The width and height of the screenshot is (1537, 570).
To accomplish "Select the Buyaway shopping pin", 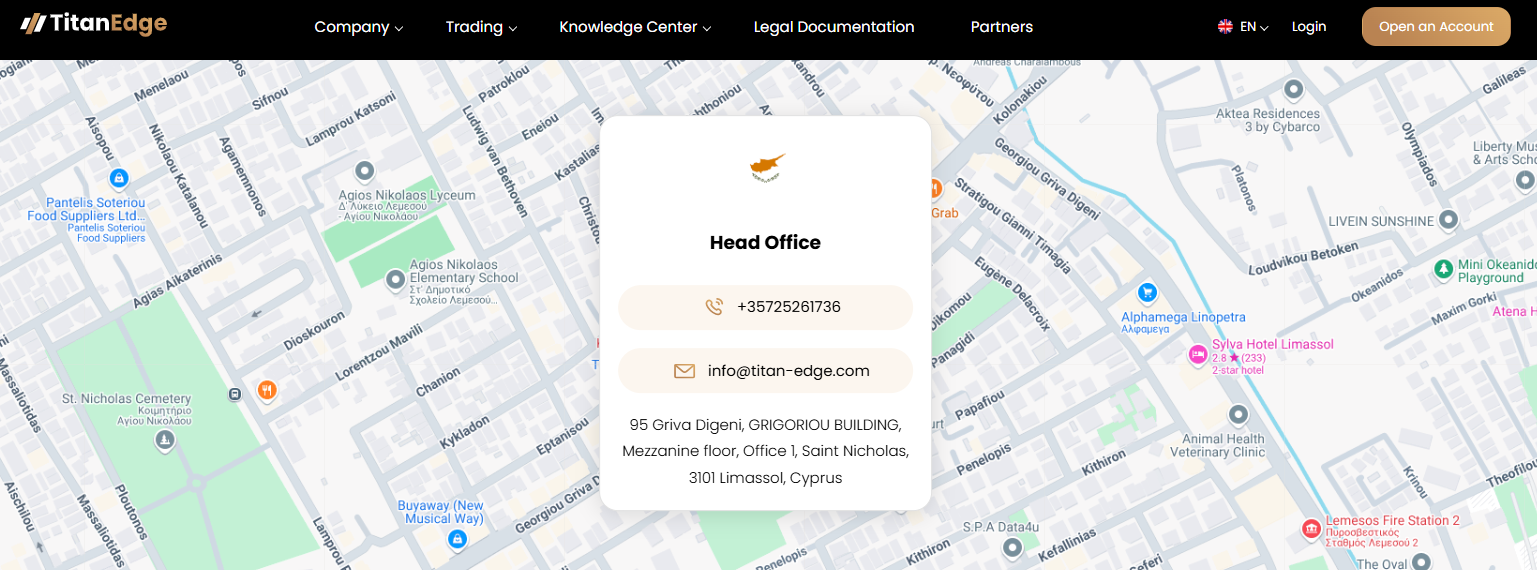I will click(x=457, y=540).
